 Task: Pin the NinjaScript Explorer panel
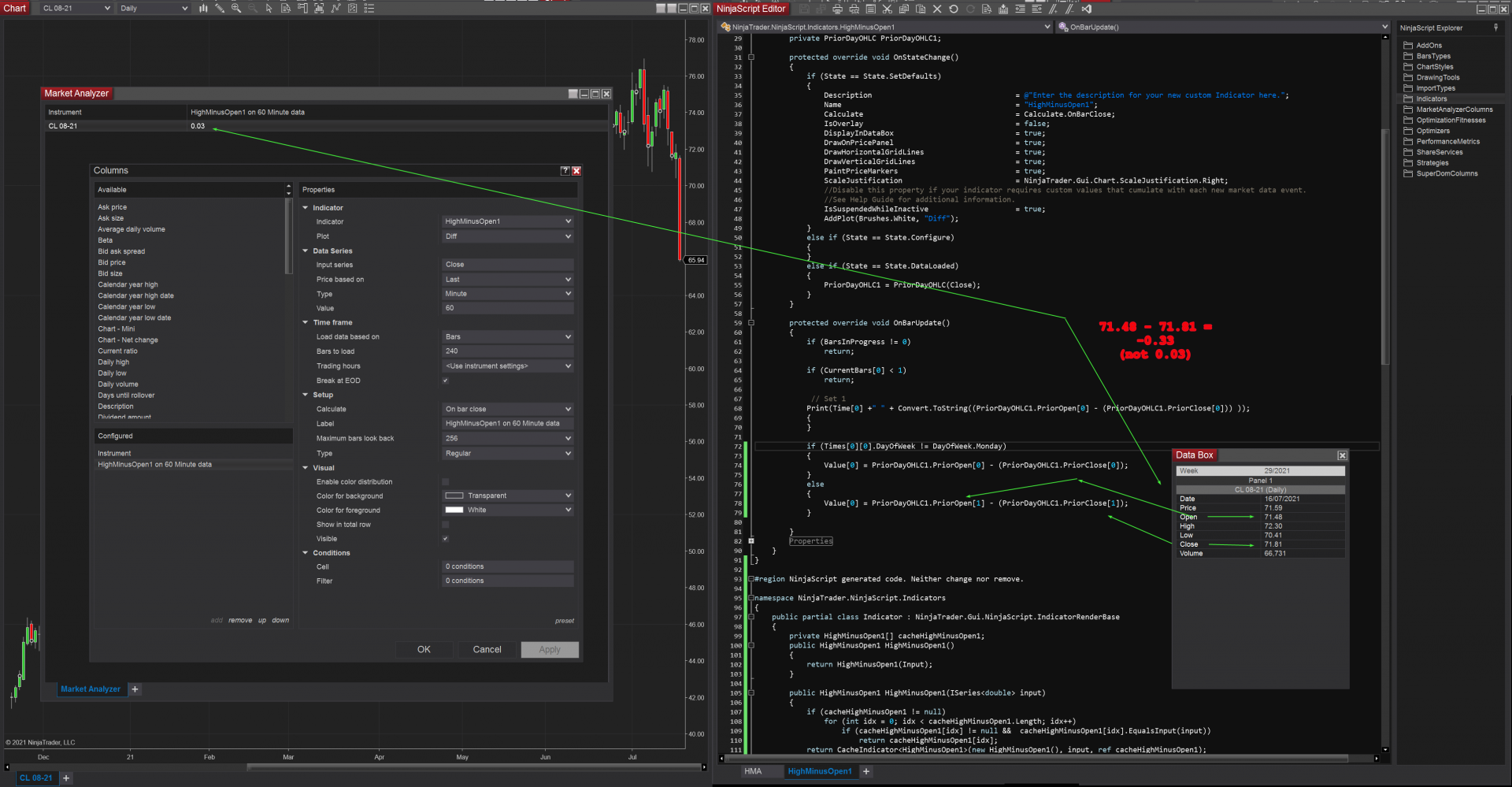(x=1495, y=28)
